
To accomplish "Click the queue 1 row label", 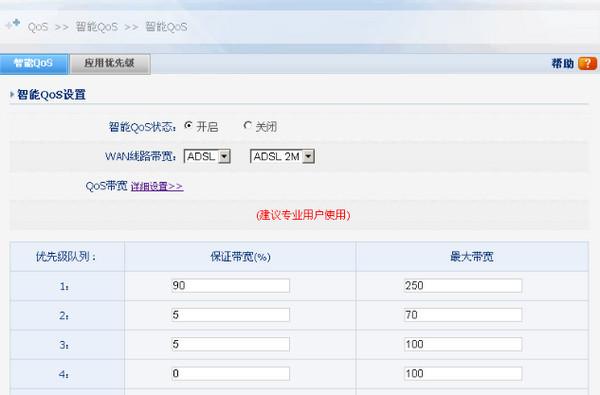I will coord(64,286).
